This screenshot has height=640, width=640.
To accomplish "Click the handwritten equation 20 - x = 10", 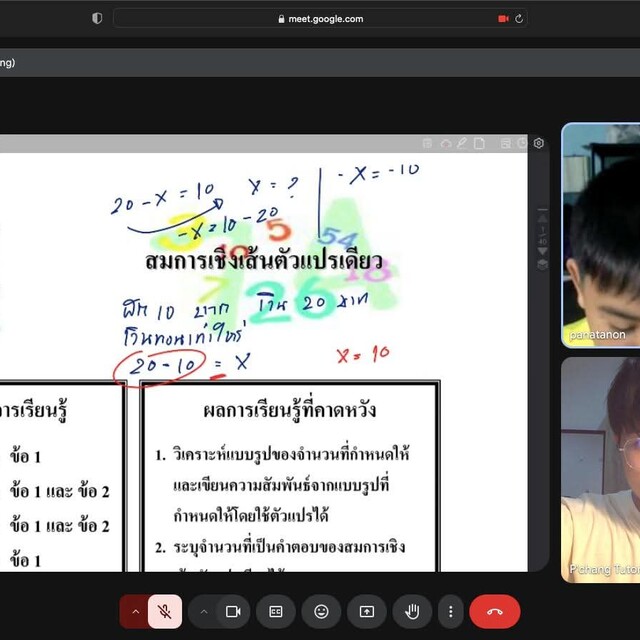I will (163, 198).
